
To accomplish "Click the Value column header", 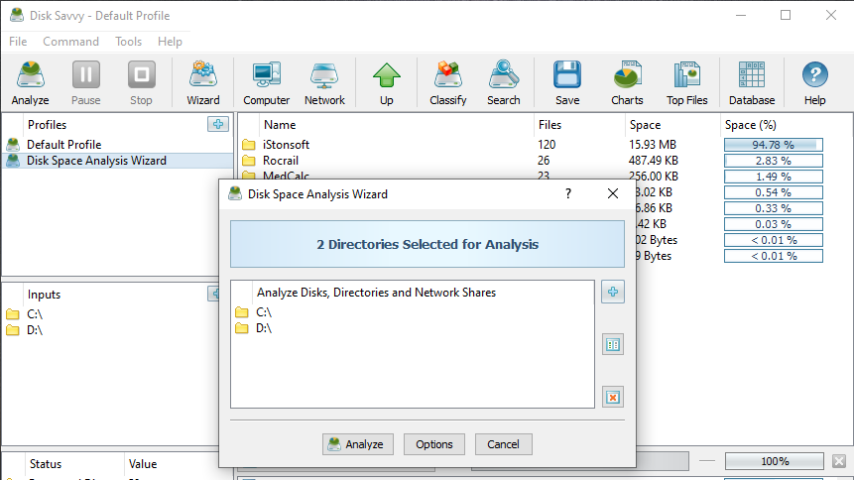I will (143, 464).
